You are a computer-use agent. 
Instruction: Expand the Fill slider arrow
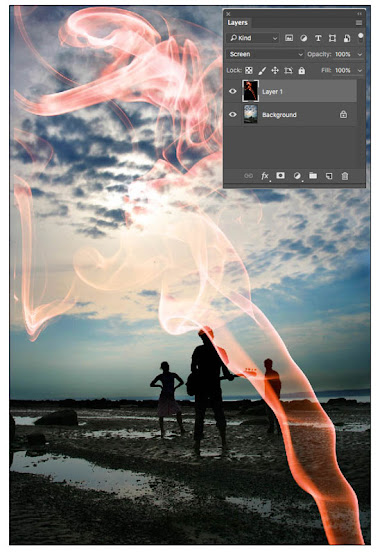point(360,71)
